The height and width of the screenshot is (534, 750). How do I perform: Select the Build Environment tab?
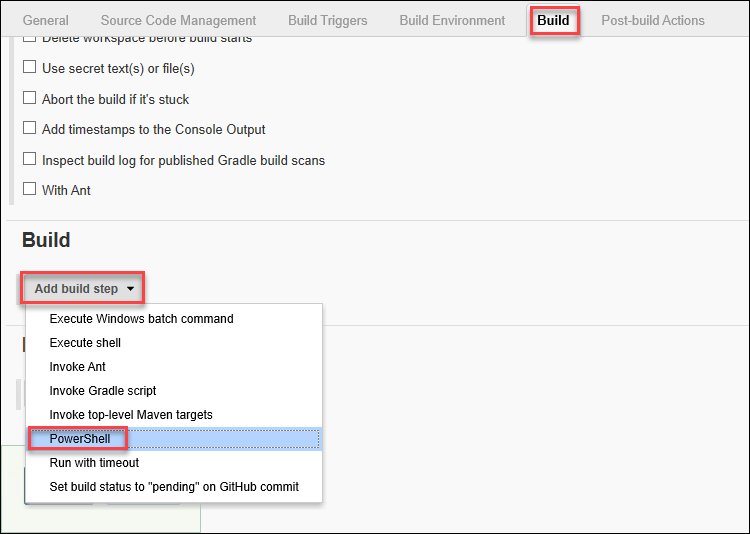[x=452, y=21]
